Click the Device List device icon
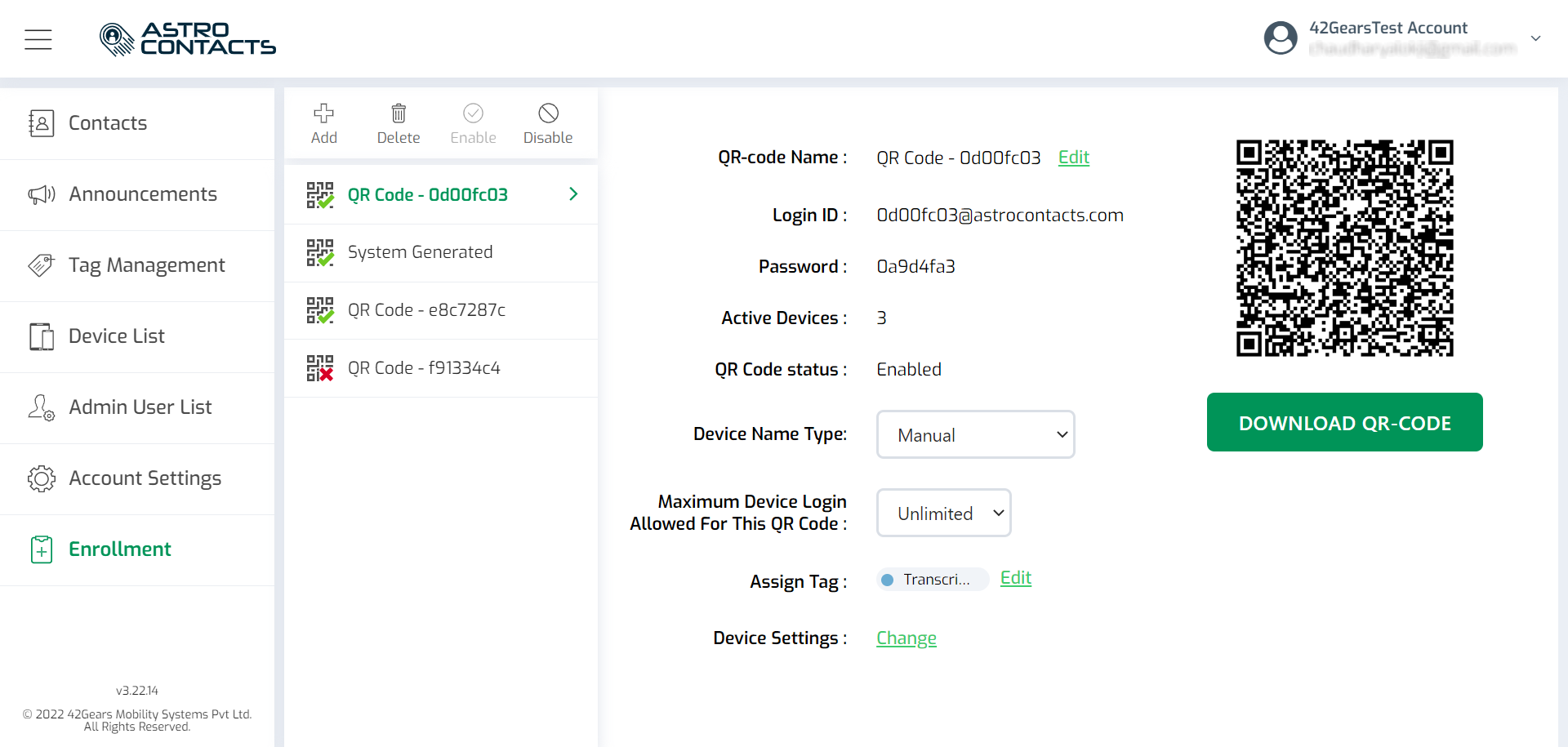This screenshot has width=1568, height=747. (x=41, y=336)
